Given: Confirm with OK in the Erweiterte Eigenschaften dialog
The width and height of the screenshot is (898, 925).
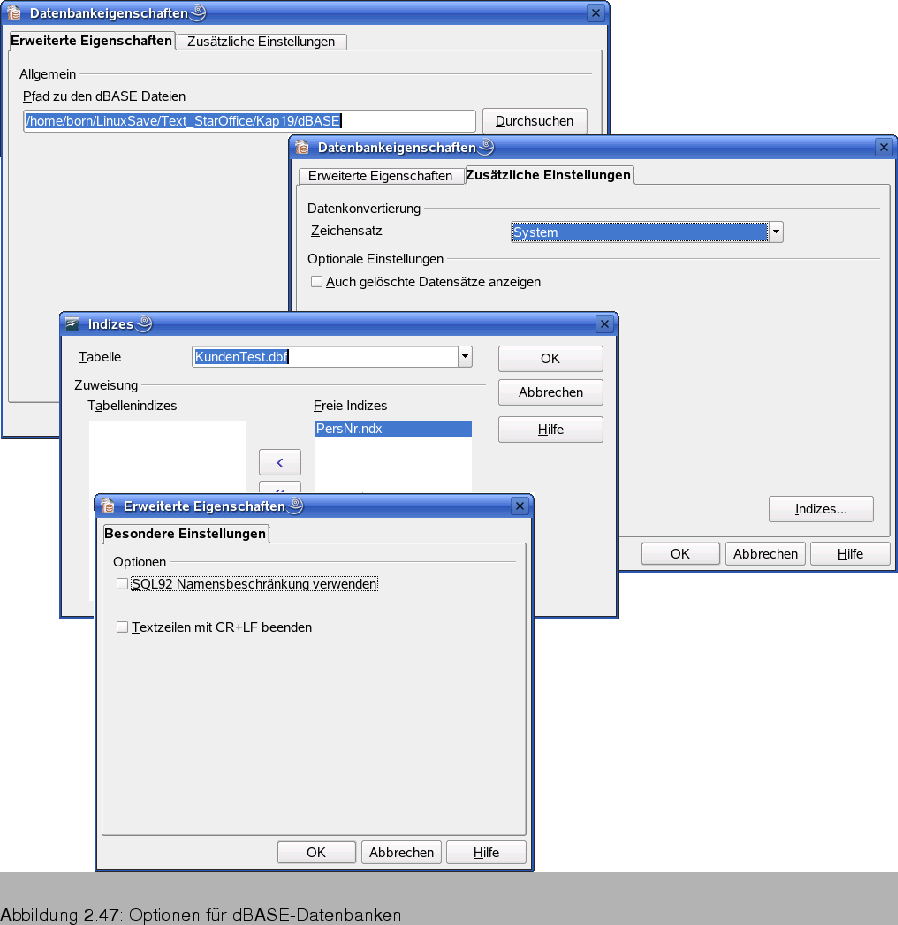Looking at the screenshot, I should pyautogui.click(x=316, y=852).
